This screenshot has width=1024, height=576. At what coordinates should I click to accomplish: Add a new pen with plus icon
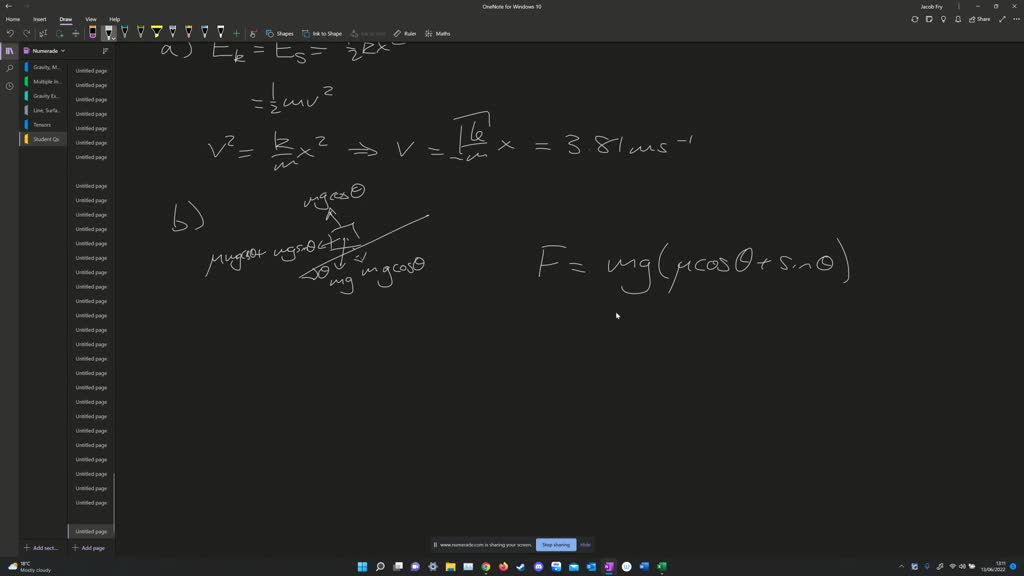(236, 33)
